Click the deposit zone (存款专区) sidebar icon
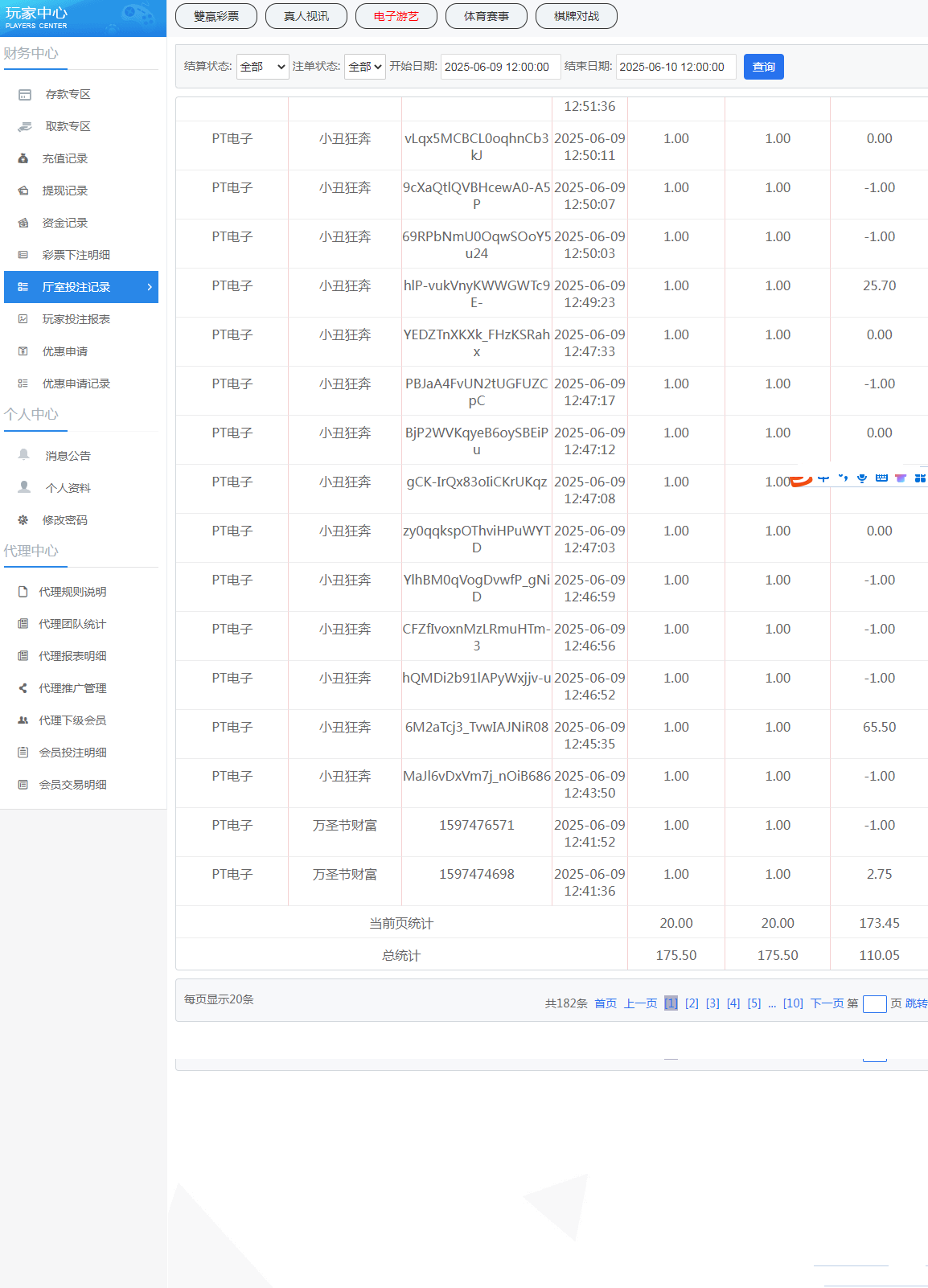This screenshot has height=1288, width=928. [25, 95]
